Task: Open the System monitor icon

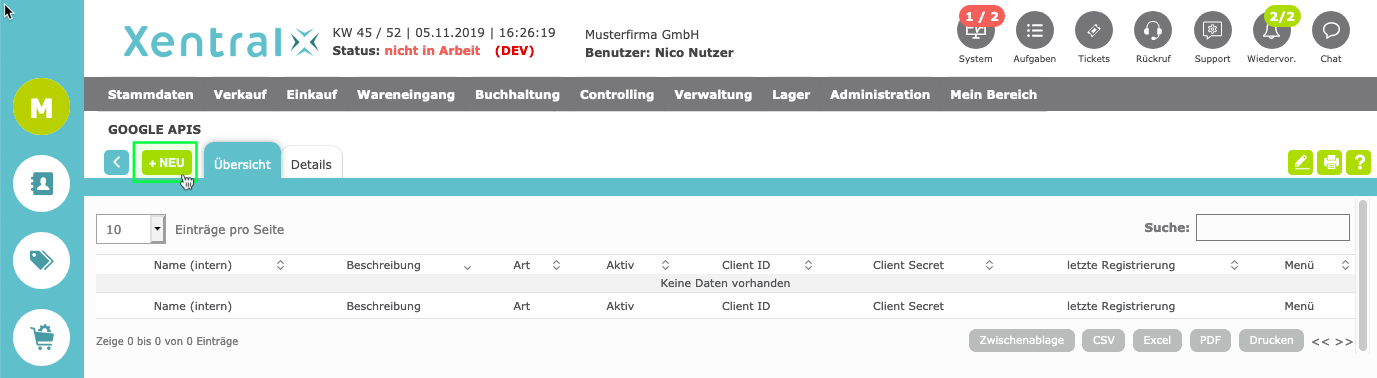Action: [x=976, y=31]
